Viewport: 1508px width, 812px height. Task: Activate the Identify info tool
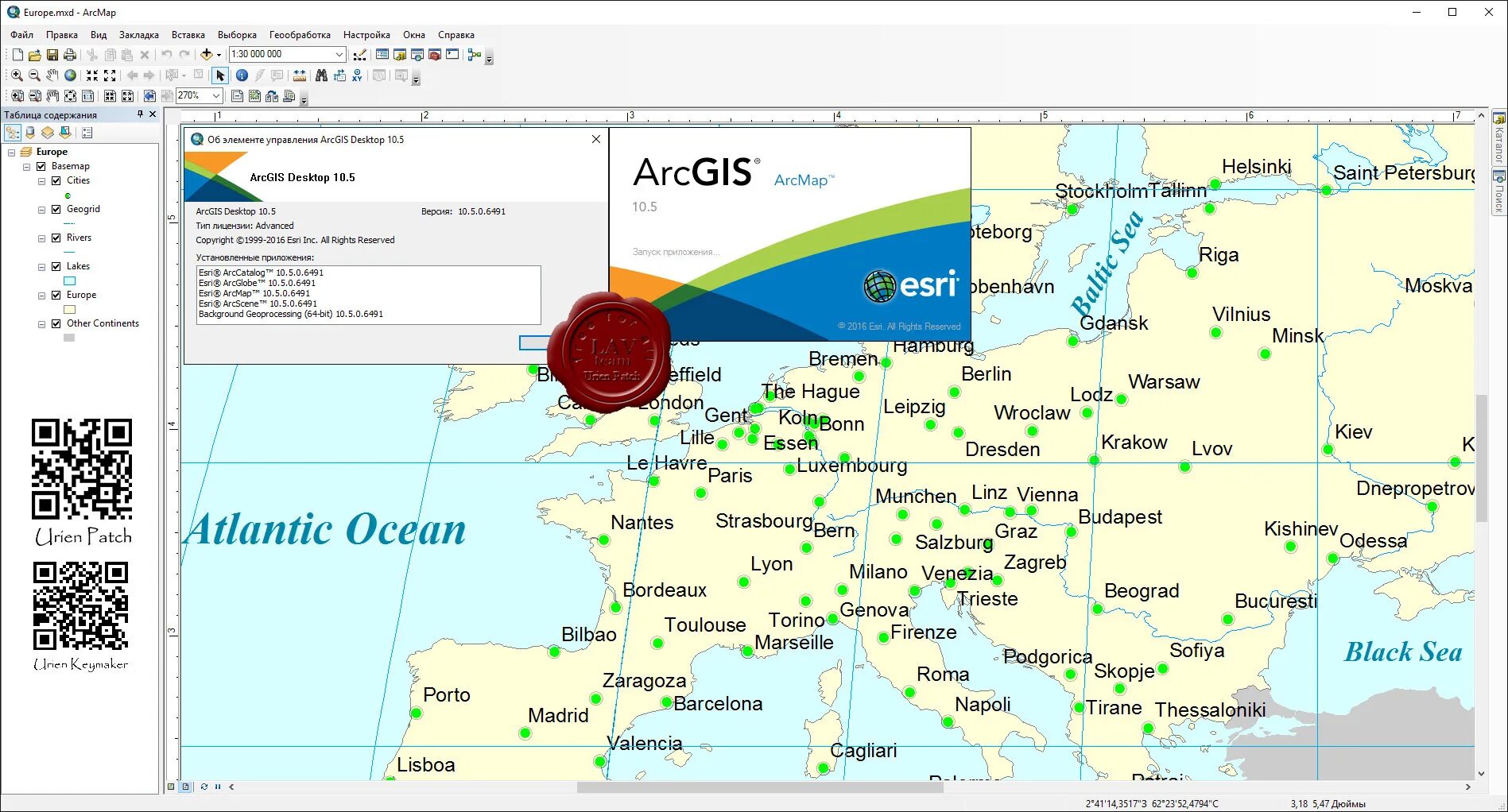pos(242,75)
